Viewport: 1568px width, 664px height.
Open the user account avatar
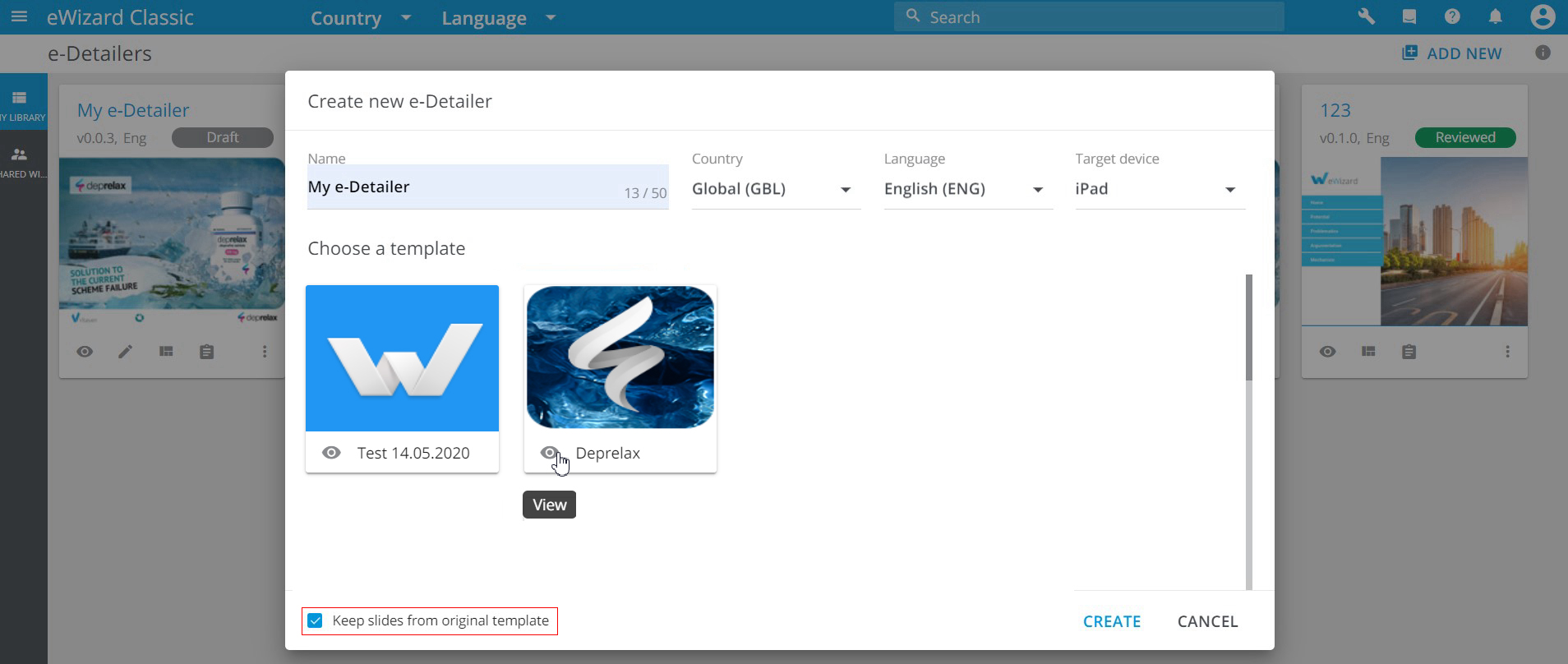click(1543, 16)
